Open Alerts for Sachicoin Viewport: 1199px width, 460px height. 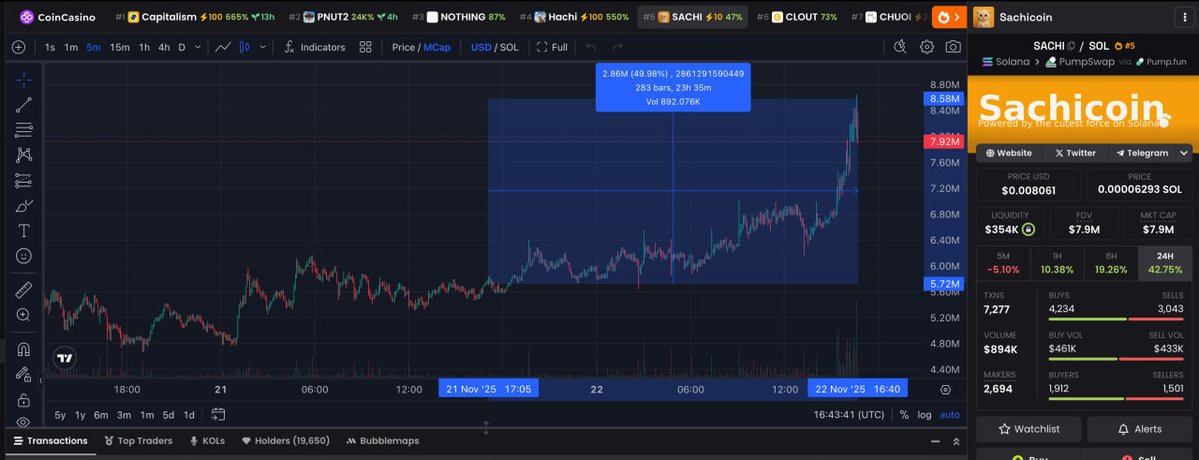coord(1139,429)
